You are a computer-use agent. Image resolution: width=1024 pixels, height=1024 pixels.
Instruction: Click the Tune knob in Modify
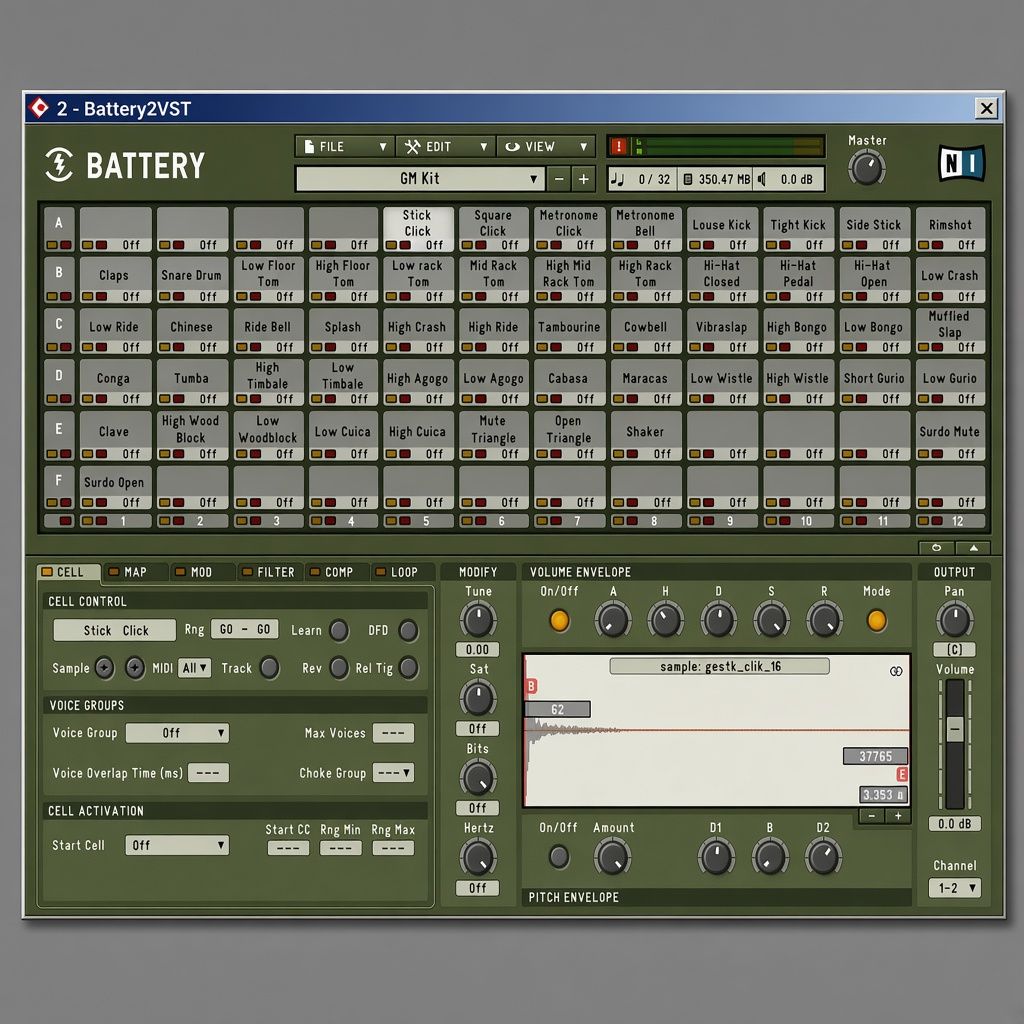[478, 620]
